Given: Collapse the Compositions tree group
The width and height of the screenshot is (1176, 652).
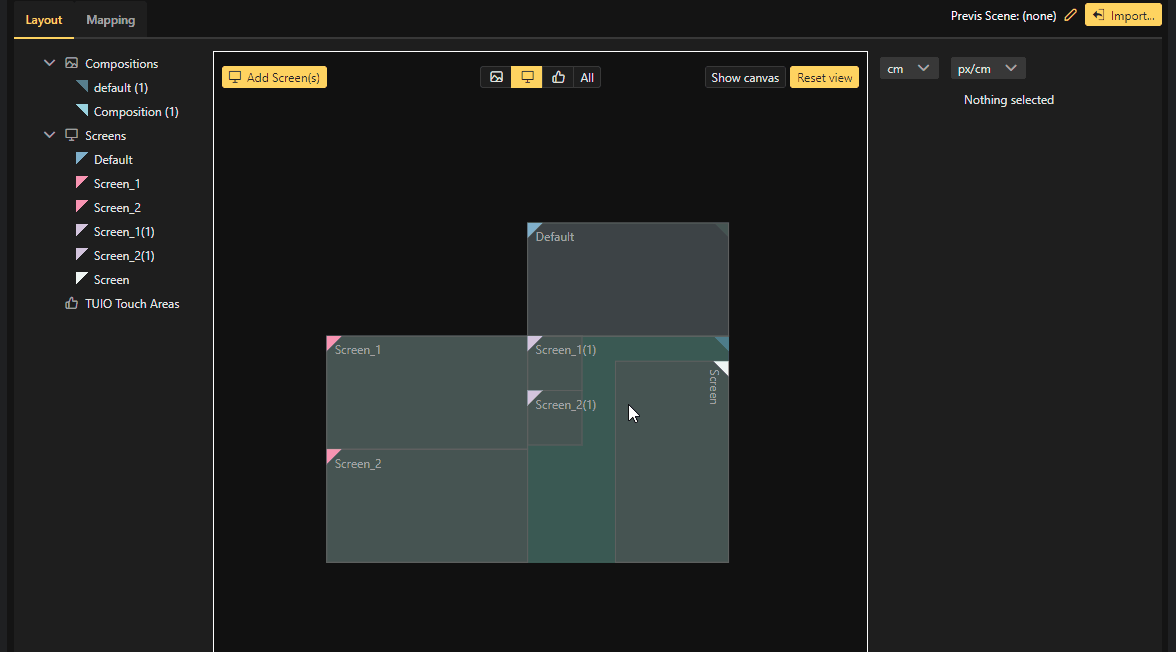Looking at the screenshot, I should click(49, 63).
